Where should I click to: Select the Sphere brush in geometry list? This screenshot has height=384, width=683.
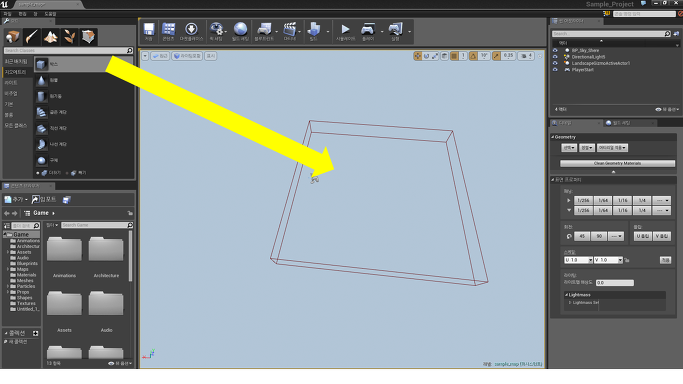[84, 160]
